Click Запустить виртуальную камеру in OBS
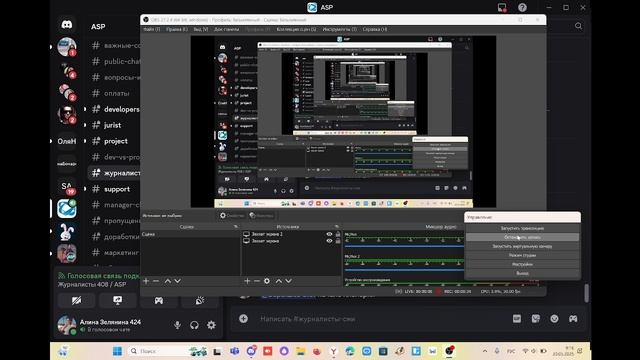This screenshot has height=360, width=640. [x=522, y=246]
